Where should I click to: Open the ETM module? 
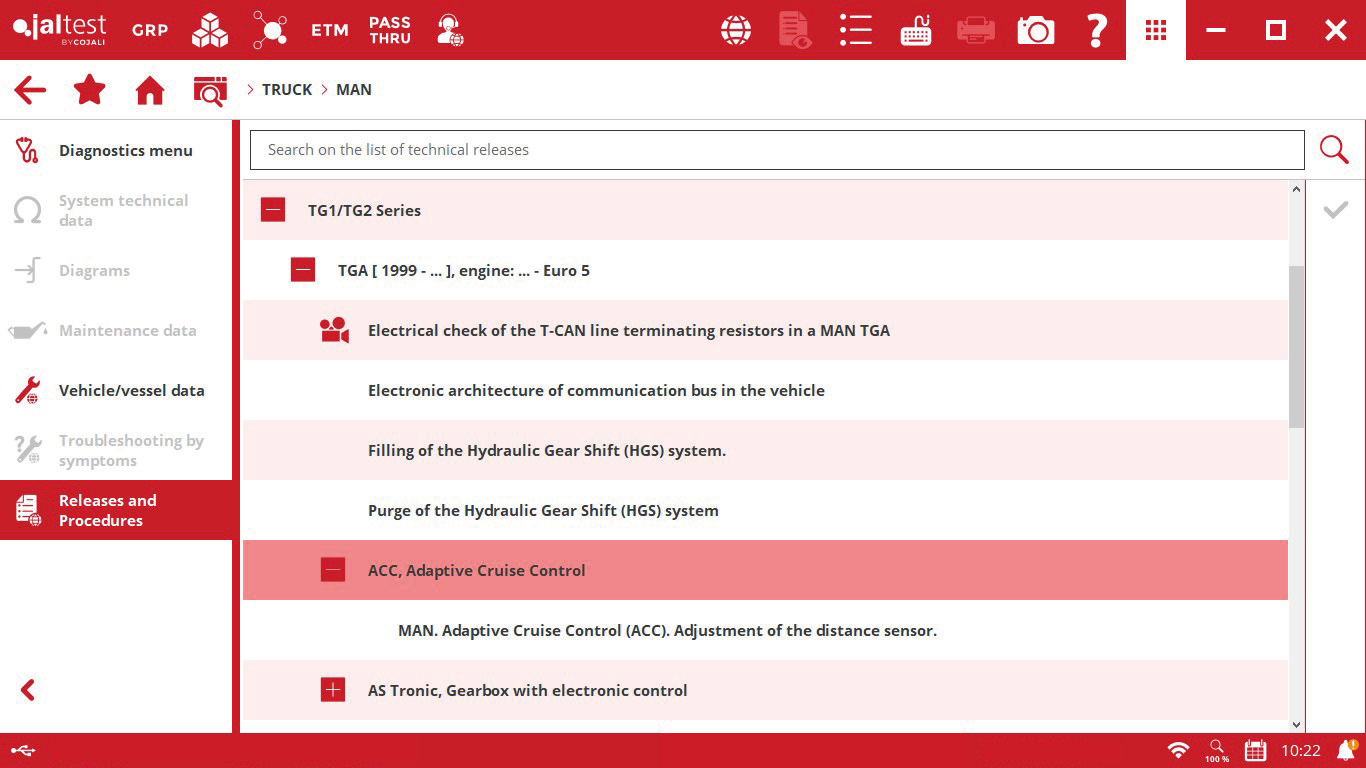(329, 30)
